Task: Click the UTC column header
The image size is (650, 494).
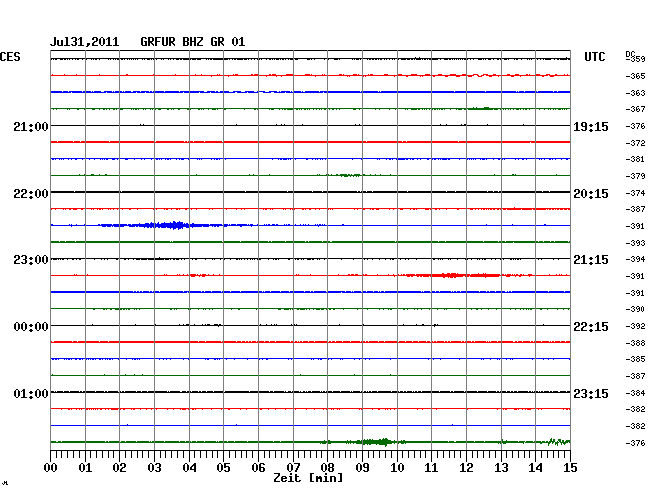Action: click(x=594, y=57)
